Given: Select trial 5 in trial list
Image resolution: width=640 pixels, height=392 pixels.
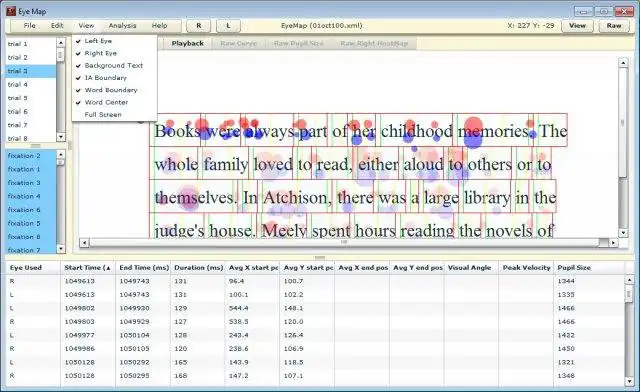Looking at the screenshot, I should 31,98.
